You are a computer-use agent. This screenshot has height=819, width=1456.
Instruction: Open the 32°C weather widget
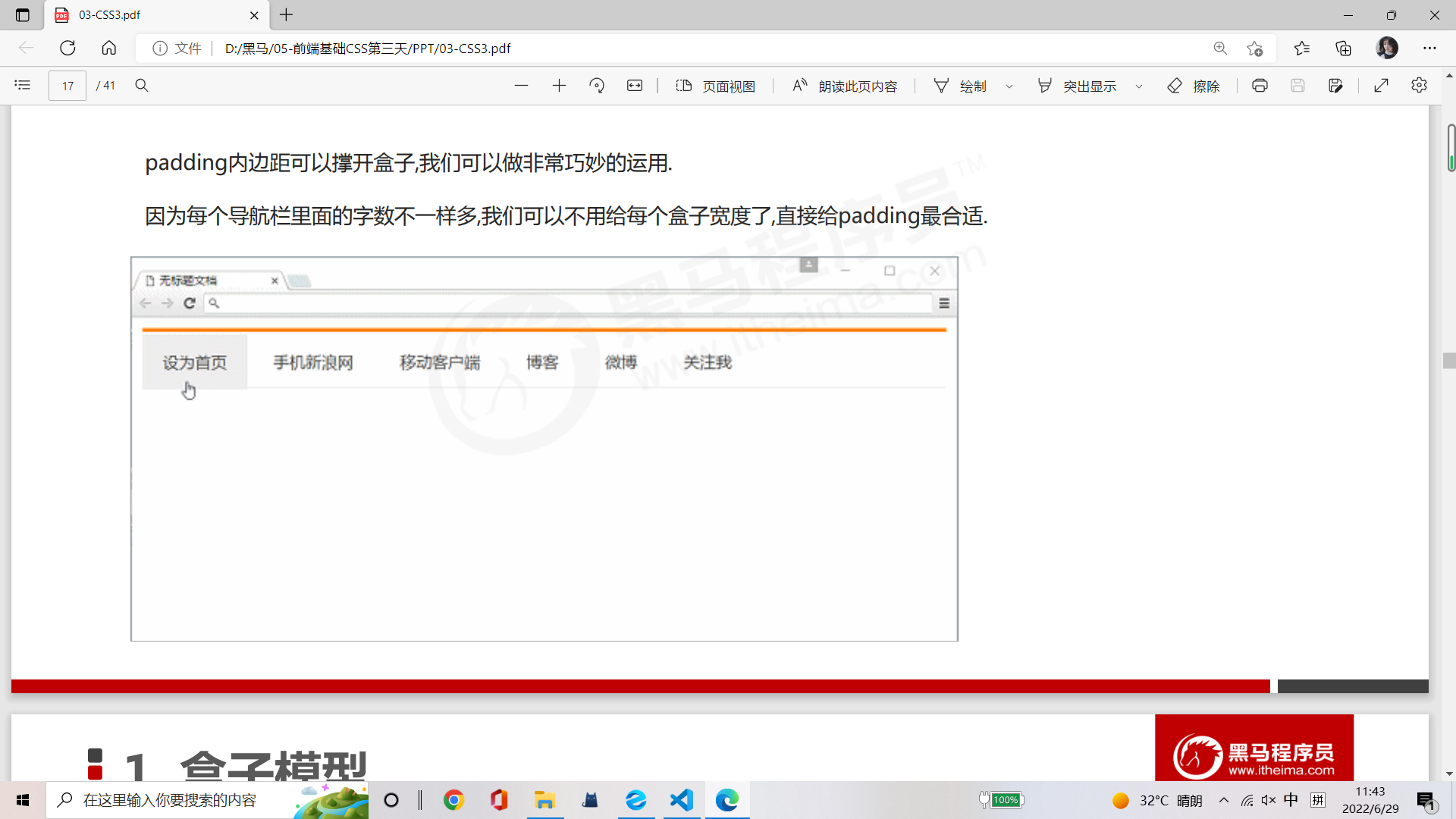click(1157, 800)
